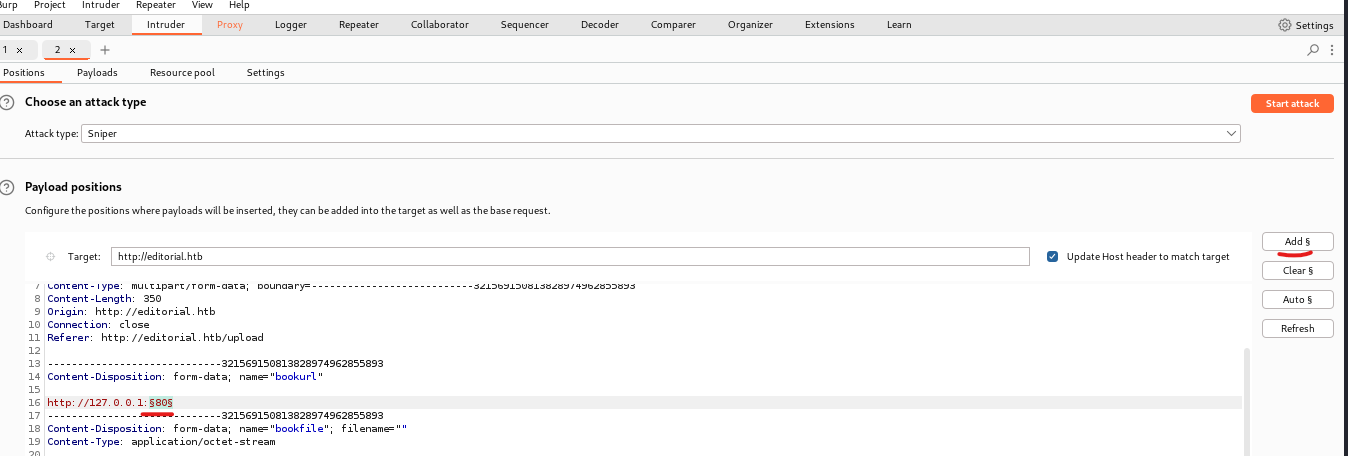Open the vertical dots options menu
1348x456 pixels.
point(1330,49)
